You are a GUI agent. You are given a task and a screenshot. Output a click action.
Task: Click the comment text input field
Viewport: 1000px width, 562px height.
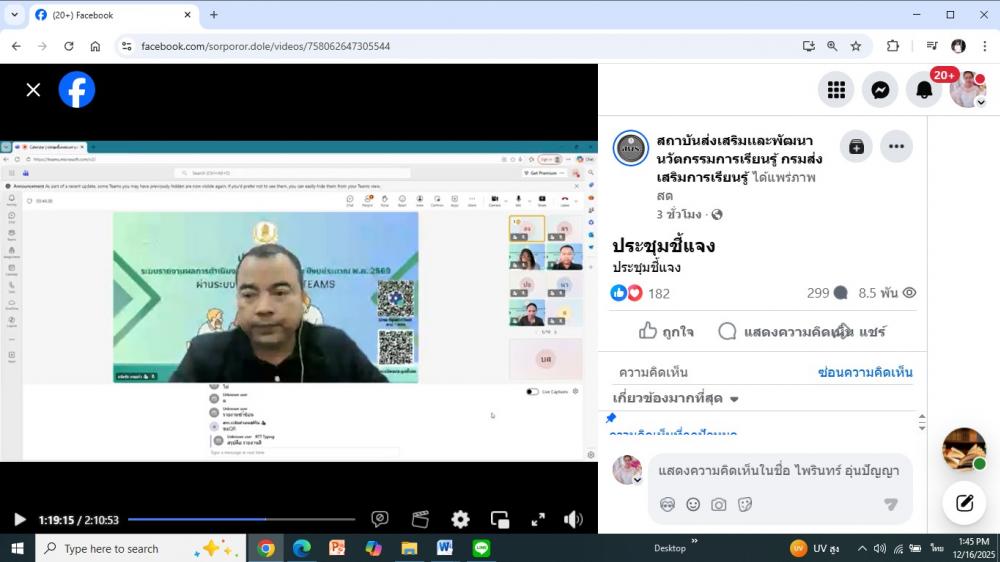click(778, 471)
